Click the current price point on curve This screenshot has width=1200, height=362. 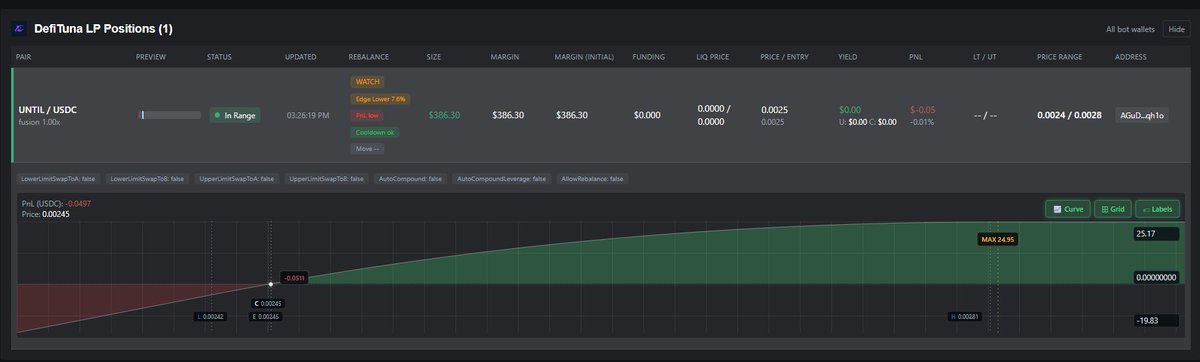(271, 285)
